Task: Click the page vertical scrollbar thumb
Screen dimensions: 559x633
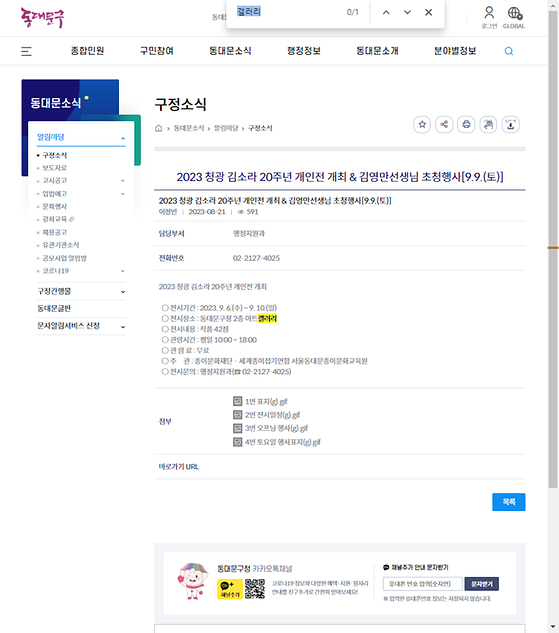Action: pos(553,249)
